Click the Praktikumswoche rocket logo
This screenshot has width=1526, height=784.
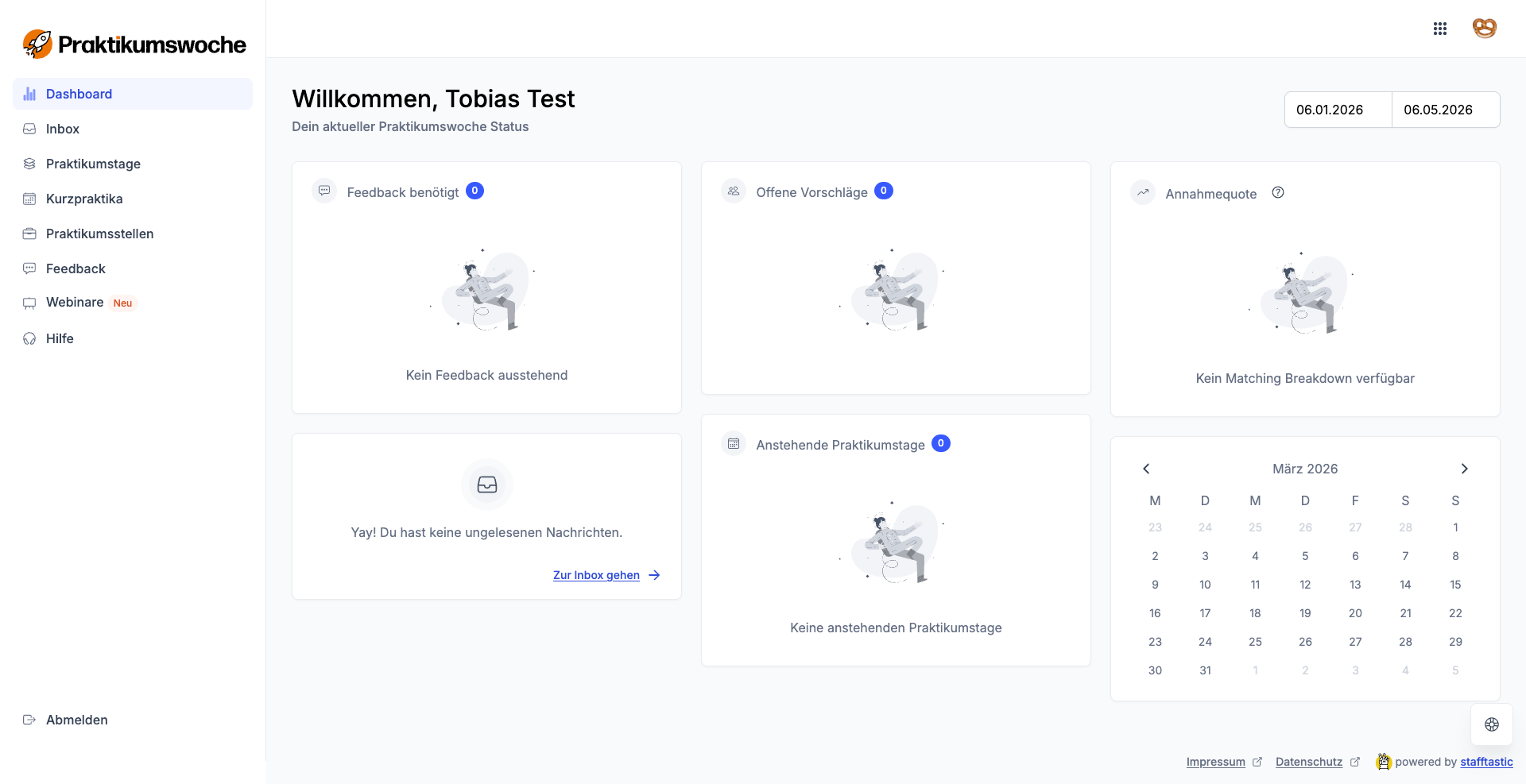37,44
